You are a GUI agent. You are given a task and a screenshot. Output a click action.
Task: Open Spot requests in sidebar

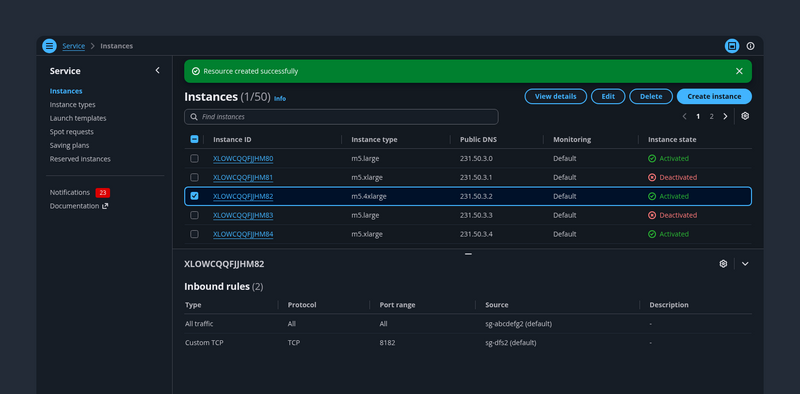tap(71, 132)
